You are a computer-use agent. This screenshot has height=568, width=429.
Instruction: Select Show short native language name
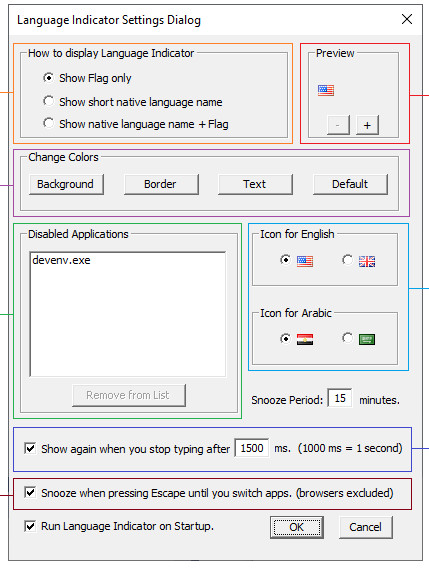[49, 101]
